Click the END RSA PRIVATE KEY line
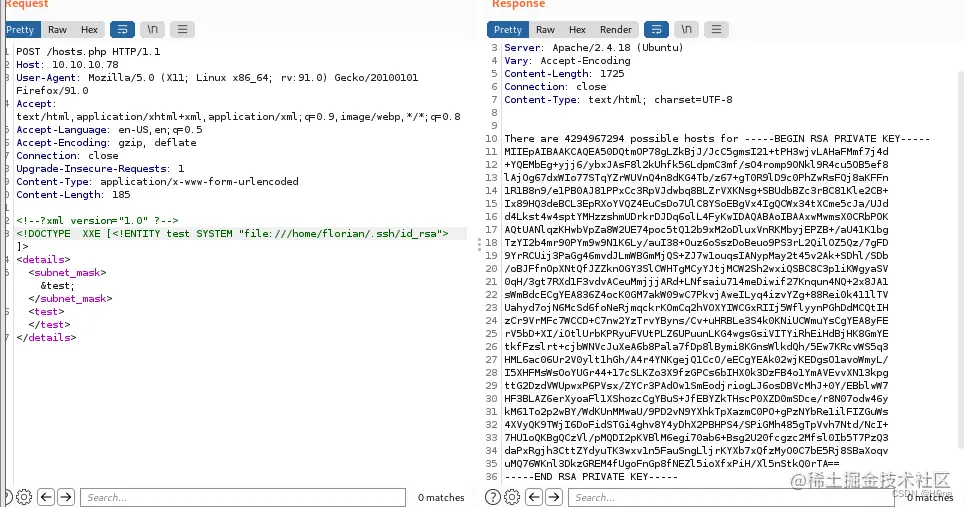 pyautogui.click(x=591, y=477)
